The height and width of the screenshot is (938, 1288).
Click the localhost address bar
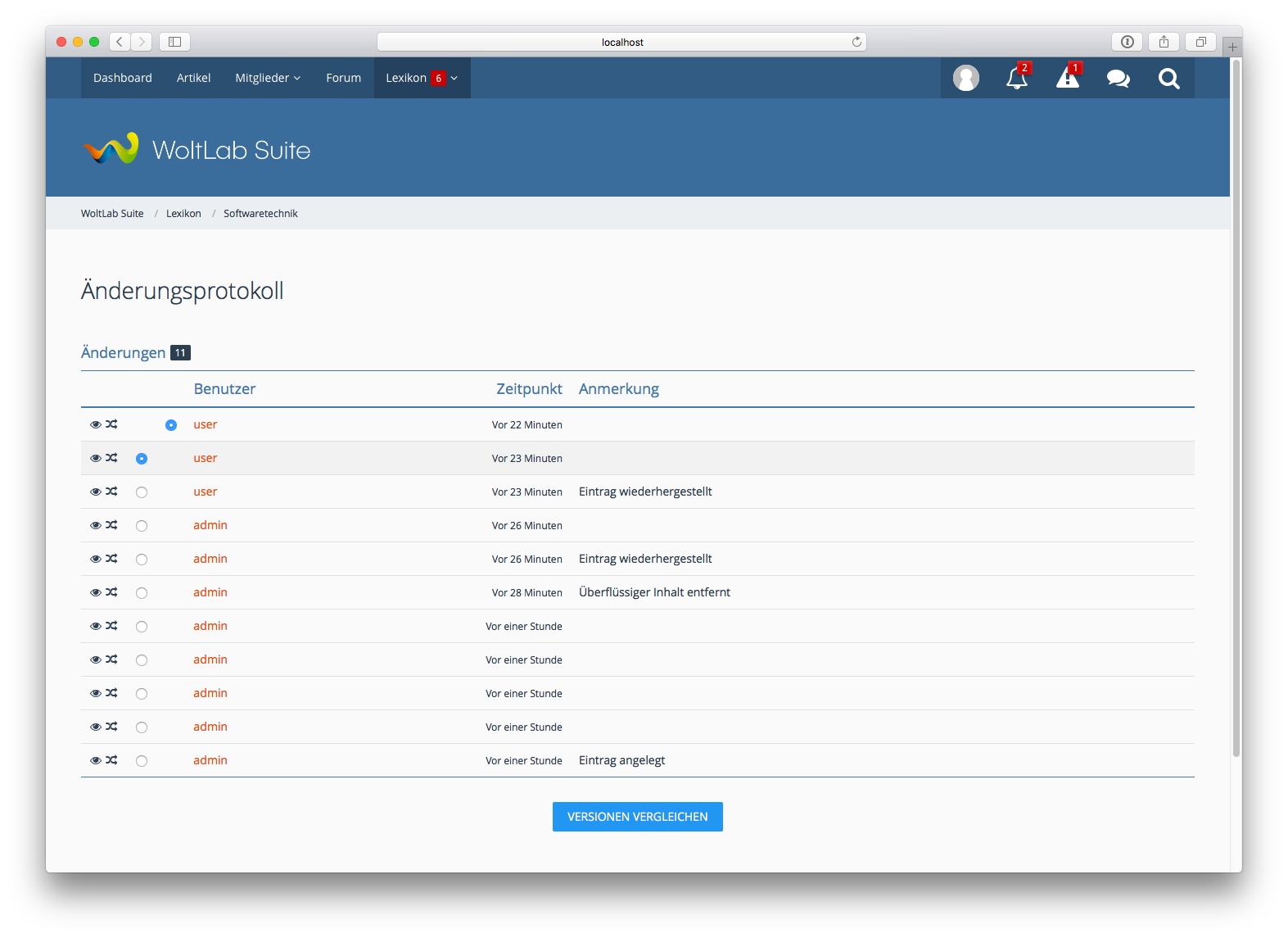pyautogui.click(x=621, y=42)
